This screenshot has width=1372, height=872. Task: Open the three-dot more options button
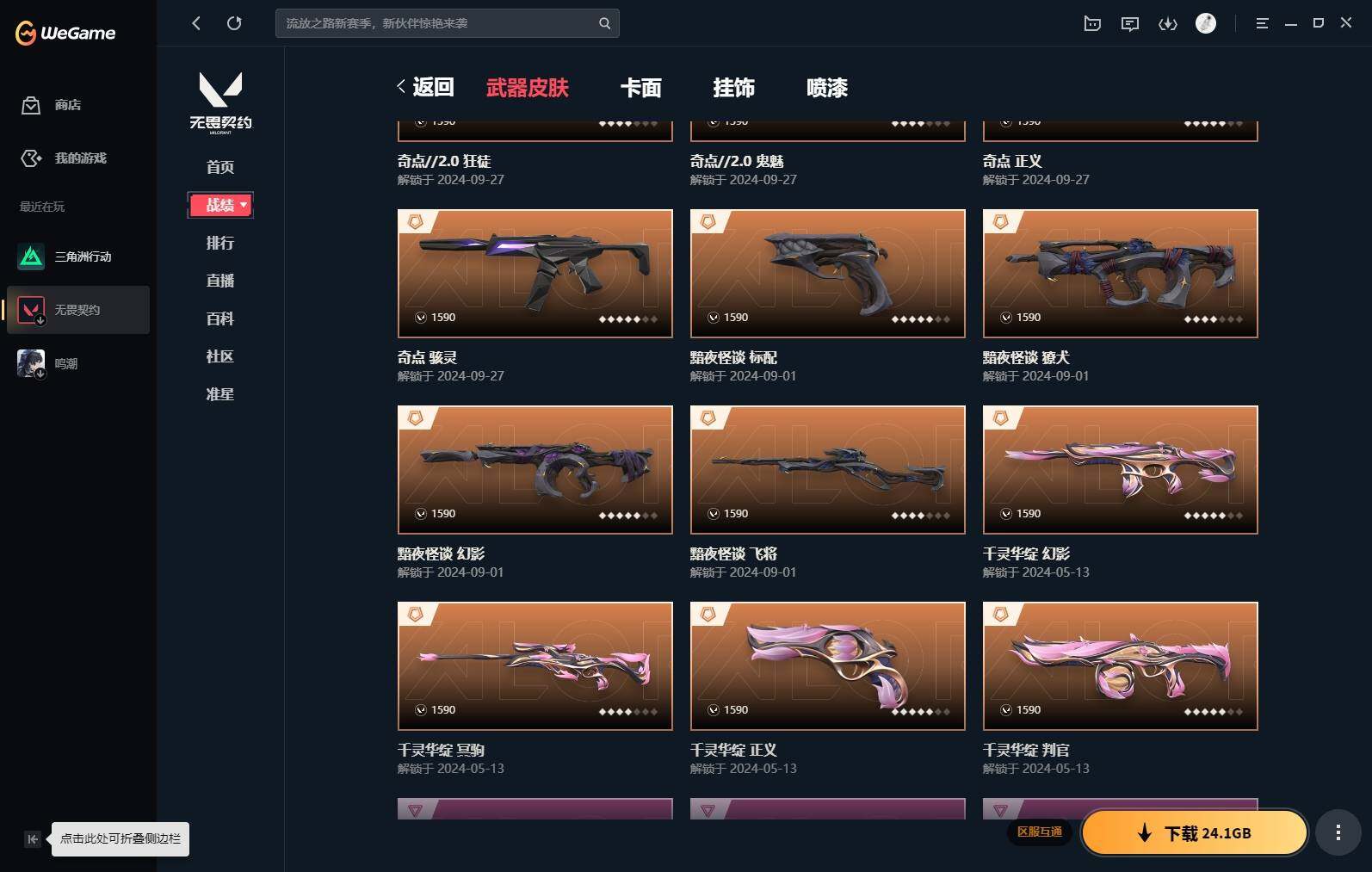(x=1338, y=832)
